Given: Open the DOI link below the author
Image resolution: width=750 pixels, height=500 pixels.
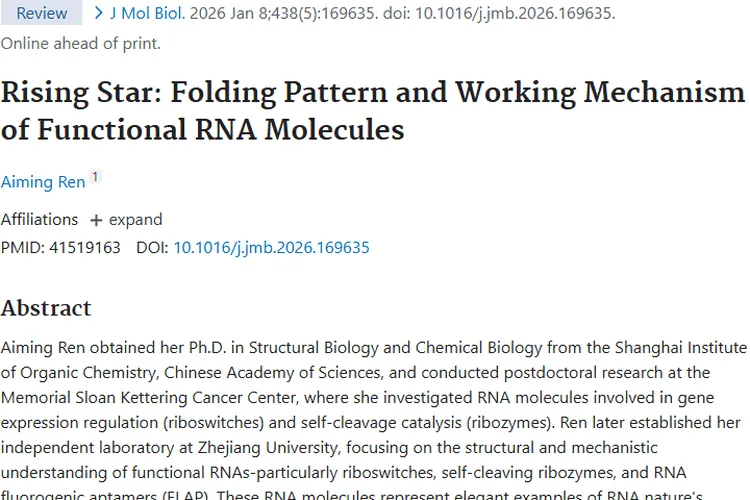Looking at the screenshot, I should pos(271,247).
